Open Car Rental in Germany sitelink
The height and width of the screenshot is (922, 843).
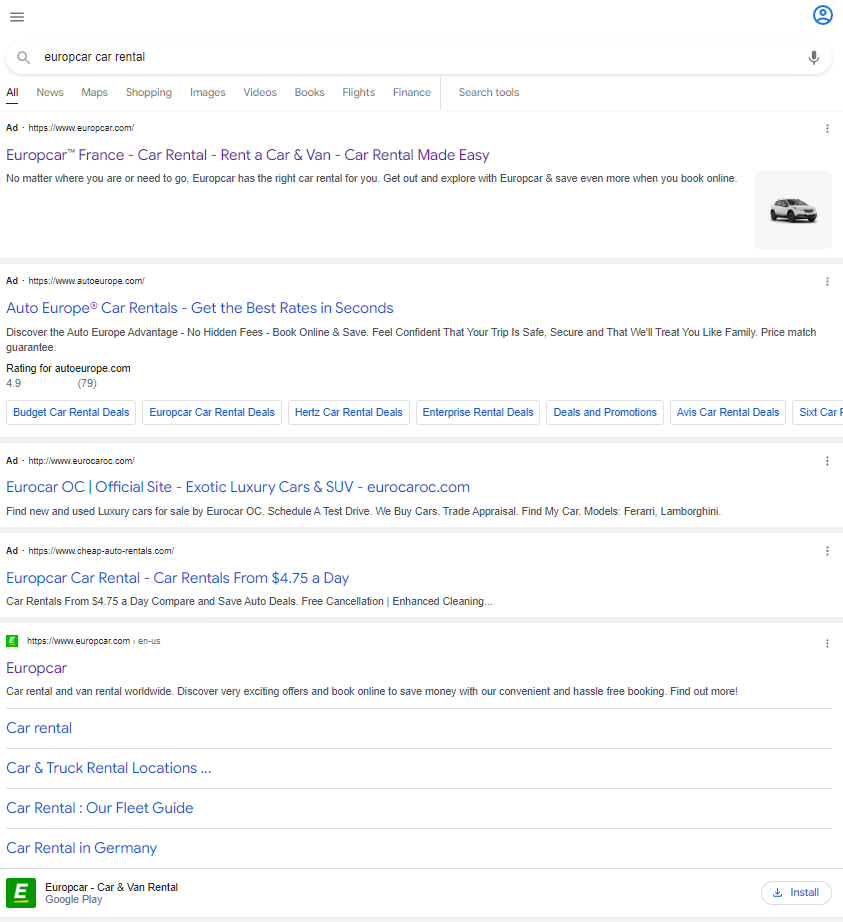click(x=82, y=848)
